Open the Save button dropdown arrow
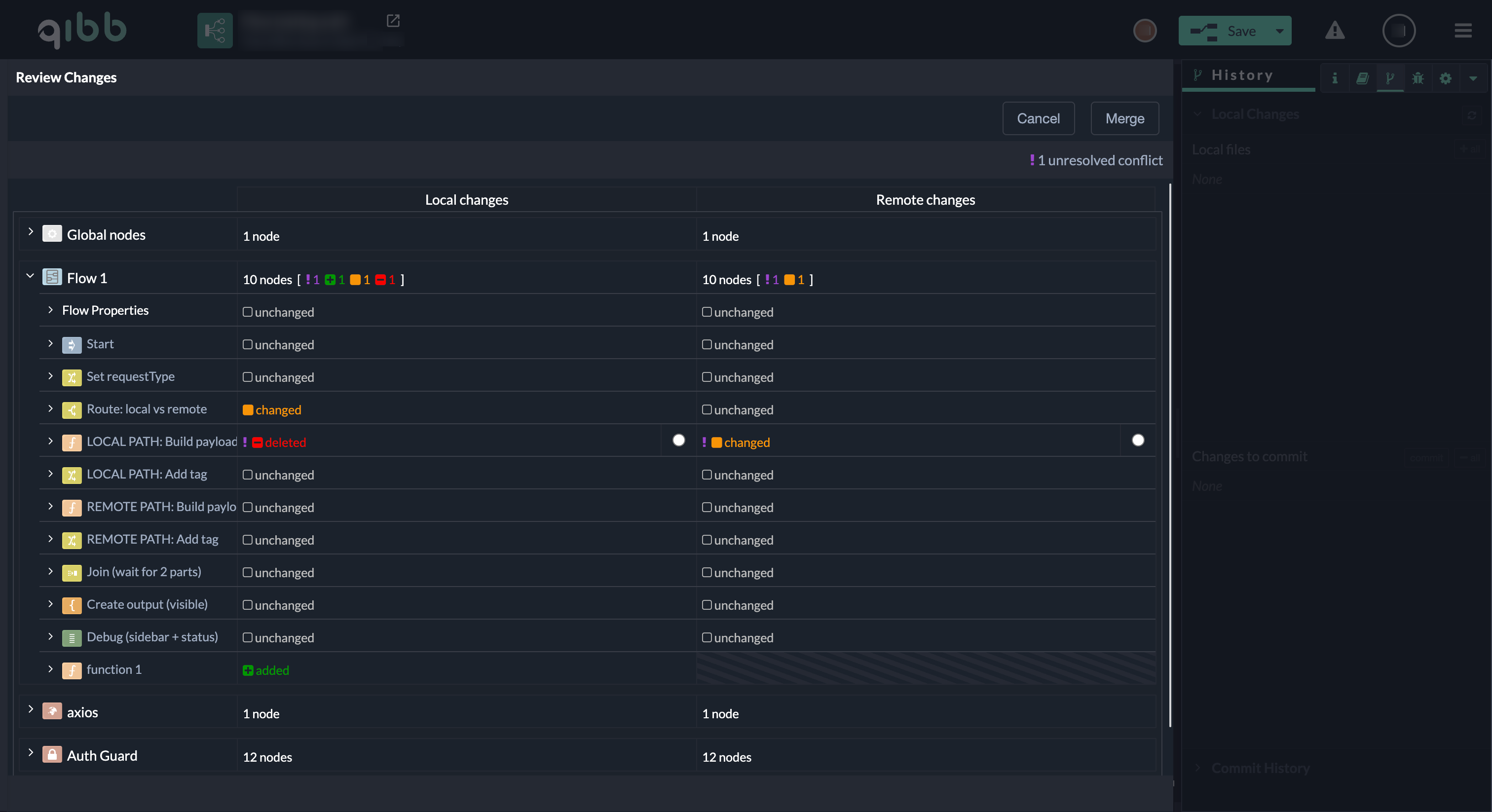 tap(1279, 31)
